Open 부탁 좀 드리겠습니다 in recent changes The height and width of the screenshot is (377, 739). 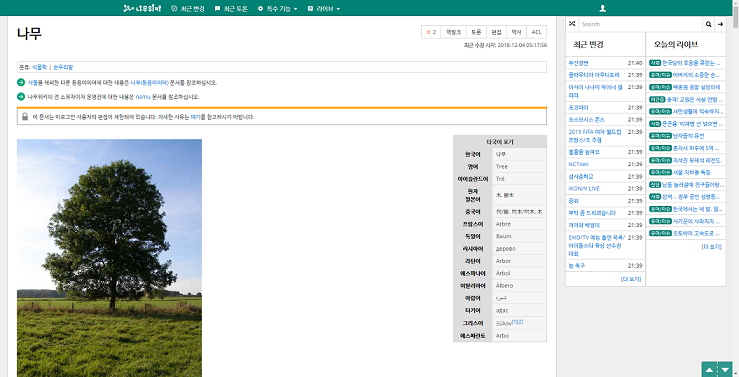coord(592,213)
